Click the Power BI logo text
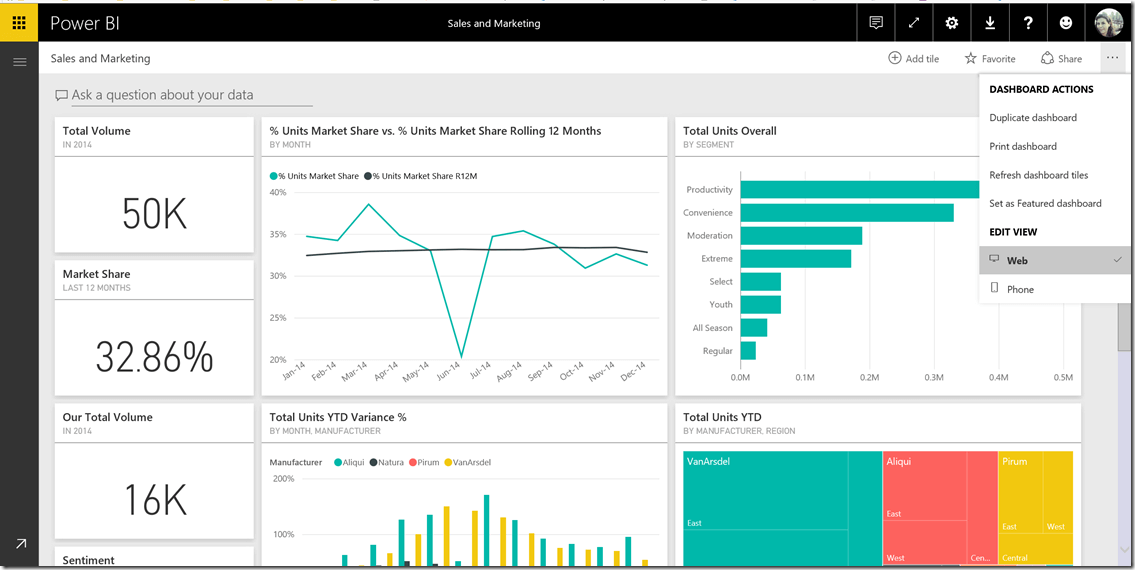Viewport: 1135px width, 570px height. 85,23
